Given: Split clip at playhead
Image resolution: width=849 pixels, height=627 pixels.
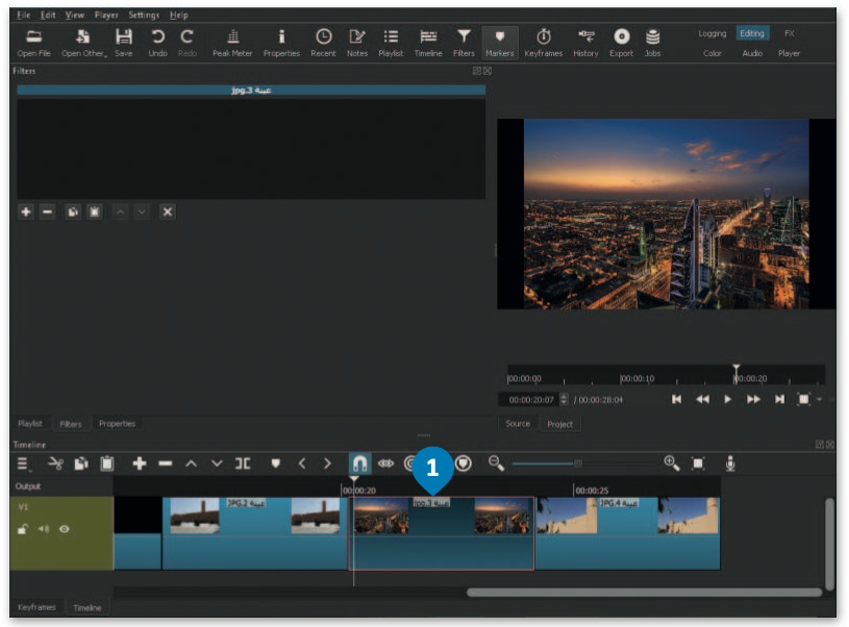Looking at the screenshot, I should [x=243, y=463].
